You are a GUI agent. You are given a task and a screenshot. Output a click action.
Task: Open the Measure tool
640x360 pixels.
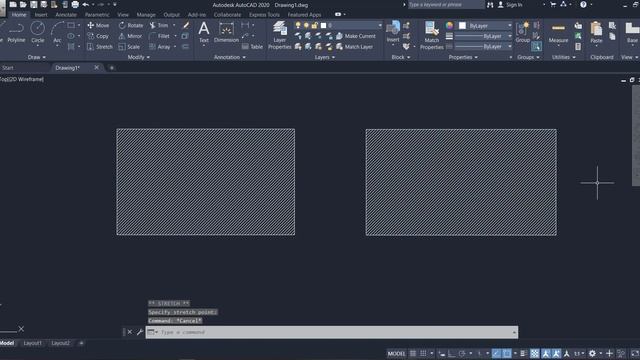point(558,33)
